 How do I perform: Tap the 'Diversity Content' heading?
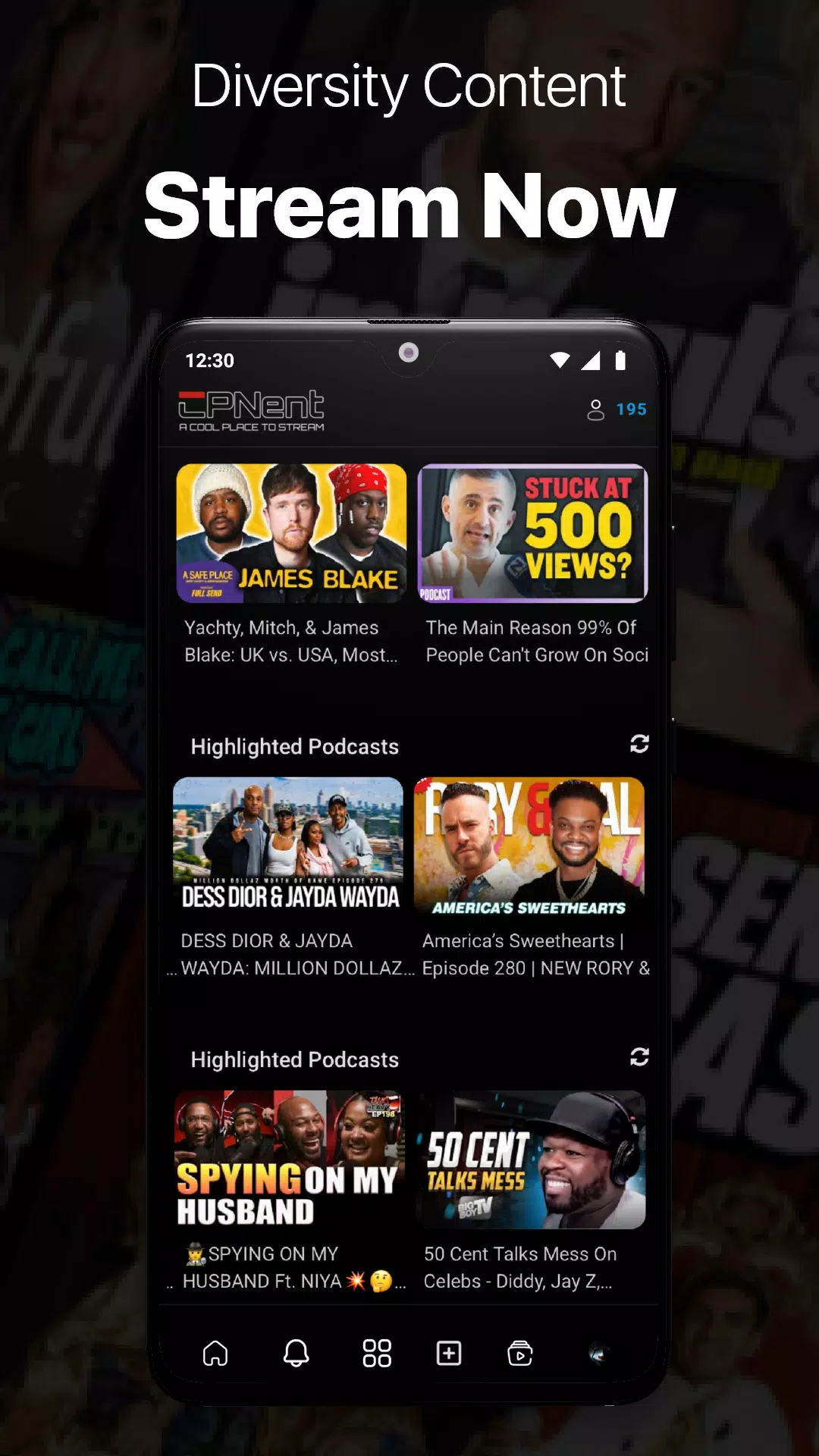tap(409, 86)
